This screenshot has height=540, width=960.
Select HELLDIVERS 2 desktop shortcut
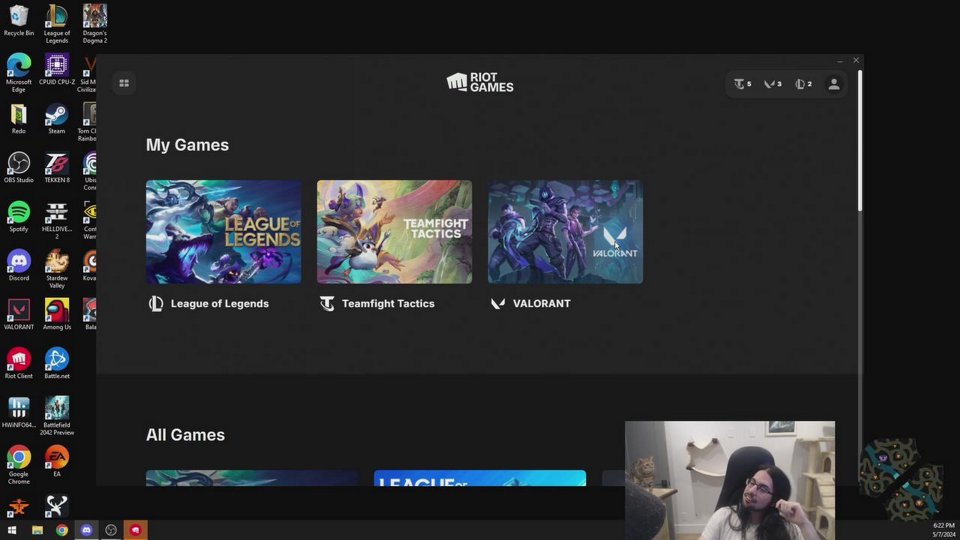(57, 220)
